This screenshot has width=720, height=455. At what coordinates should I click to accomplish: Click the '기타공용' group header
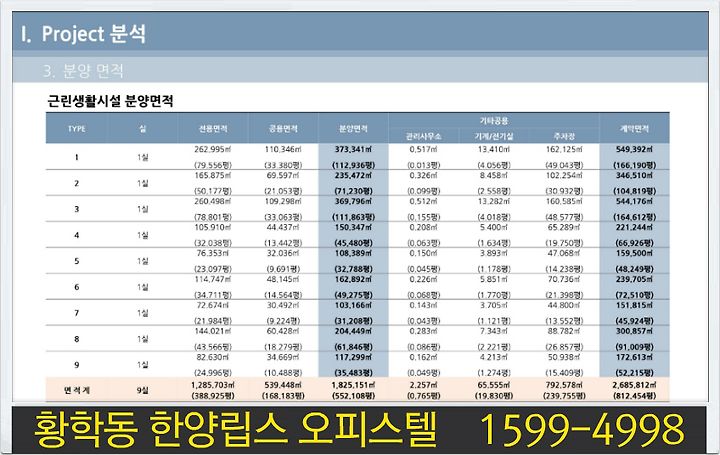[494, 120]
